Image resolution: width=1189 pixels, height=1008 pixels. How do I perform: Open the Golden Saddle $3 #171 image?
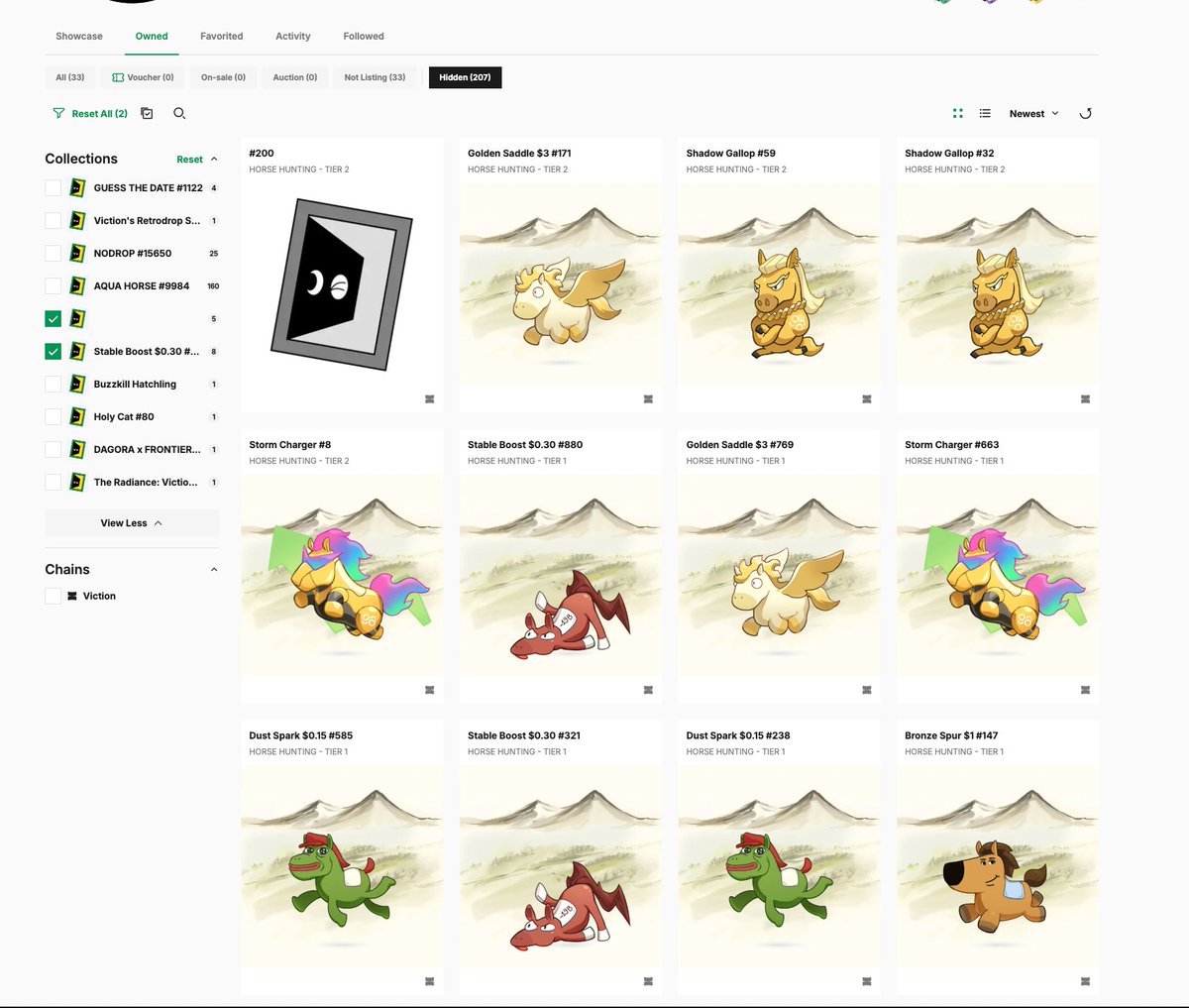click(561, 284)
